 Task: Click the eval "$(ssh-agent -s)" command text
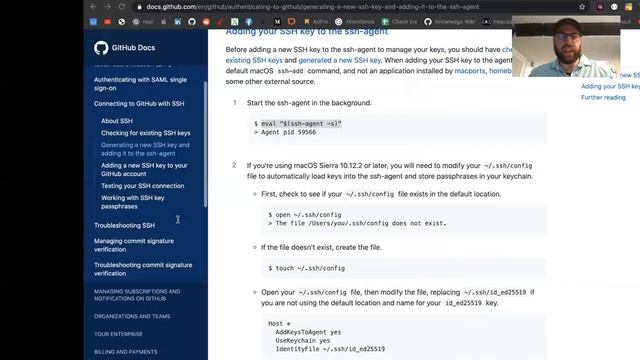click(301, 124)
